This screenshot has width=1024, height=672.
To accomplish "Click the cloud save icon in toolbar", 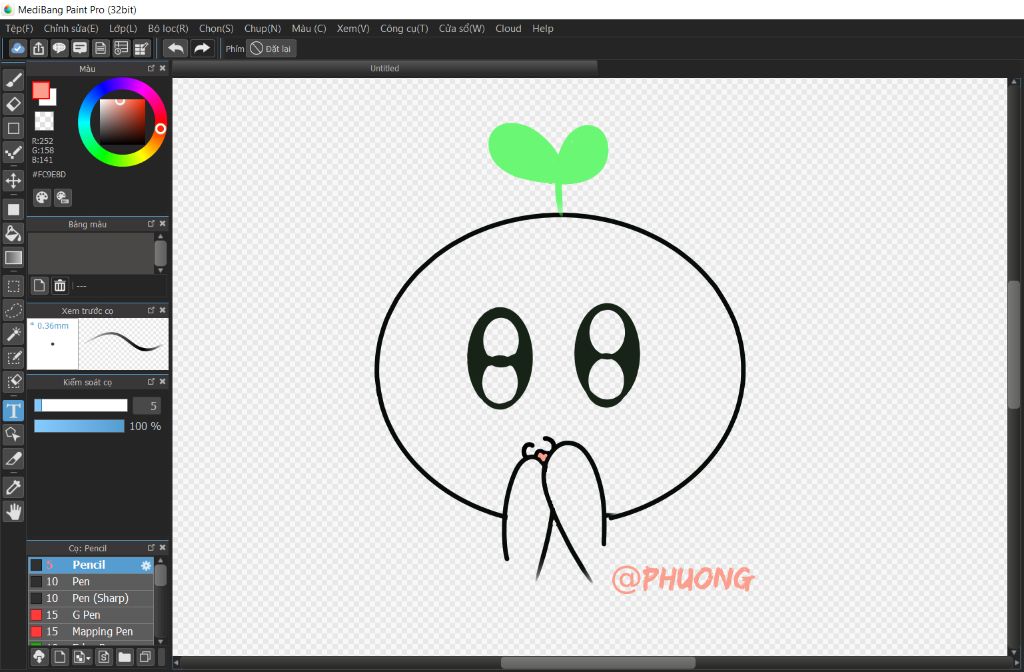I will tap(18, 48).
